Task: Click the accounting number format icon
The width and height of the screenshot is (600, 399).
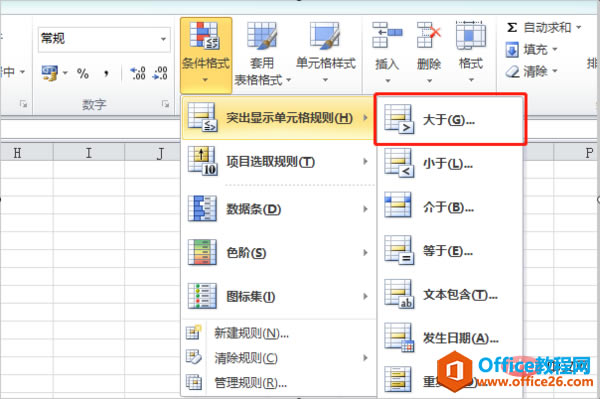Action: [50, 73]
